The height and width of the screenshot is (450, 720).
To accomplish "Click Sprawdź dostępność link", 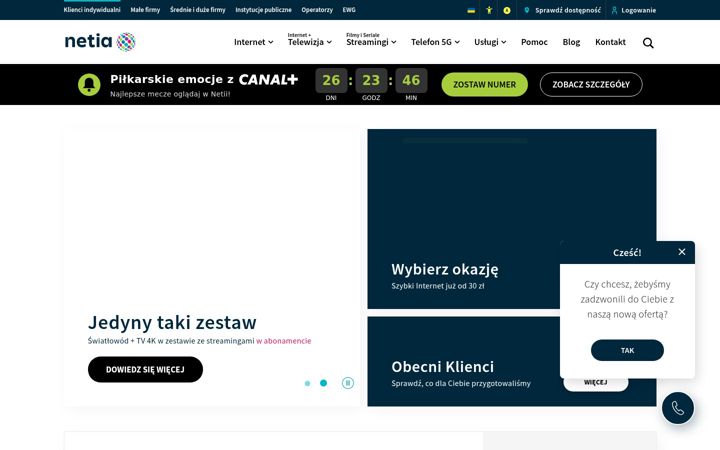I will point(568,10).
